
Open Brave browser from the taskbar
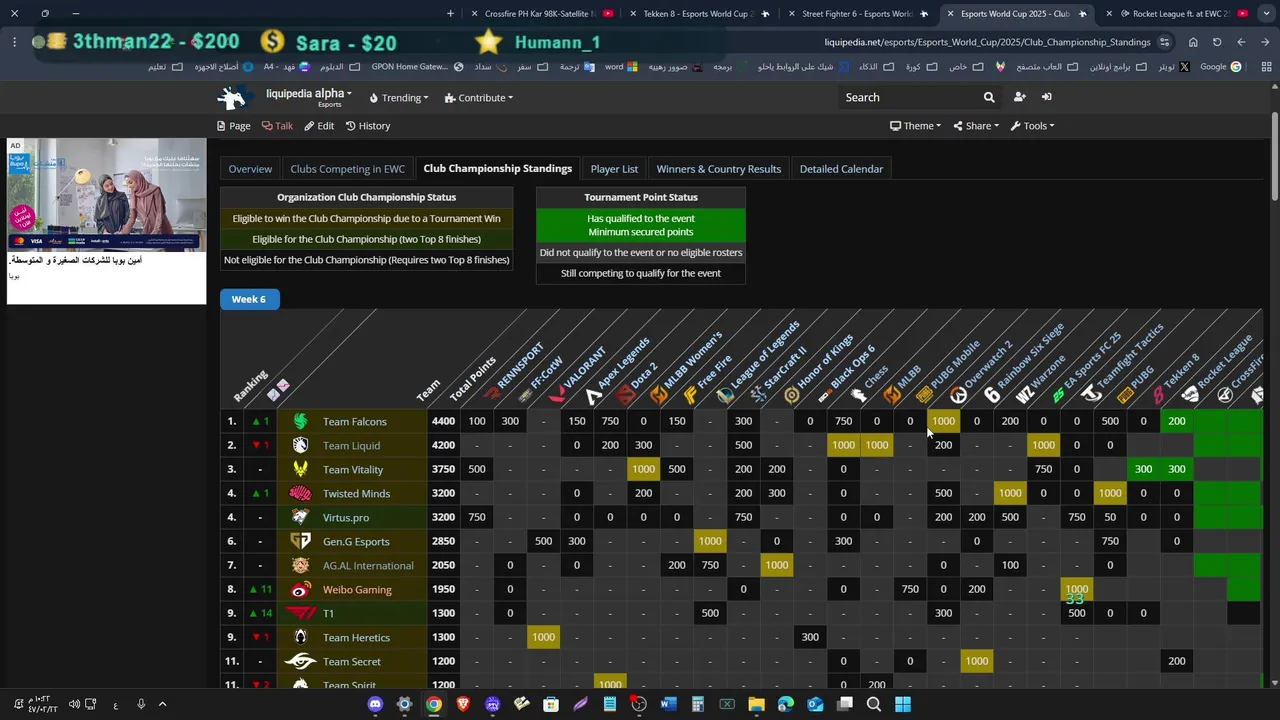click(463, 704)
